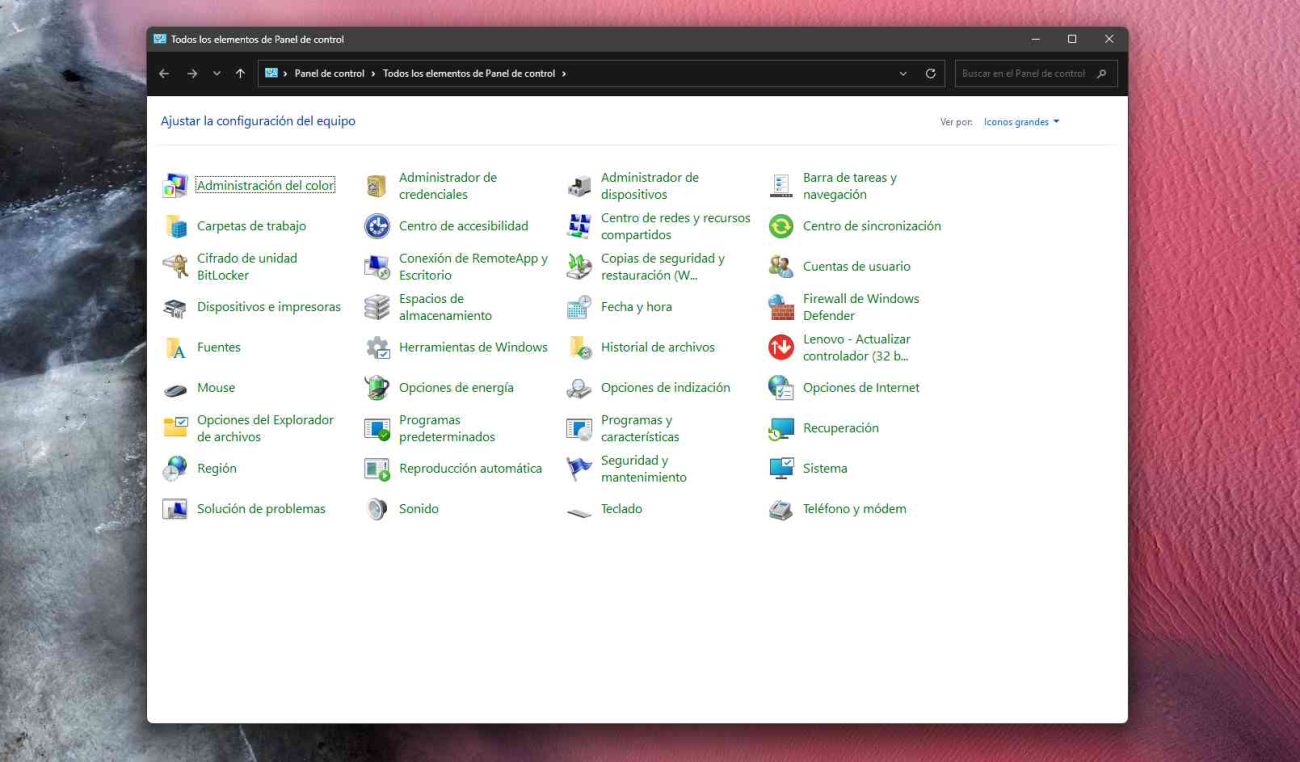Open the Sistema icon

coord(825,468)
